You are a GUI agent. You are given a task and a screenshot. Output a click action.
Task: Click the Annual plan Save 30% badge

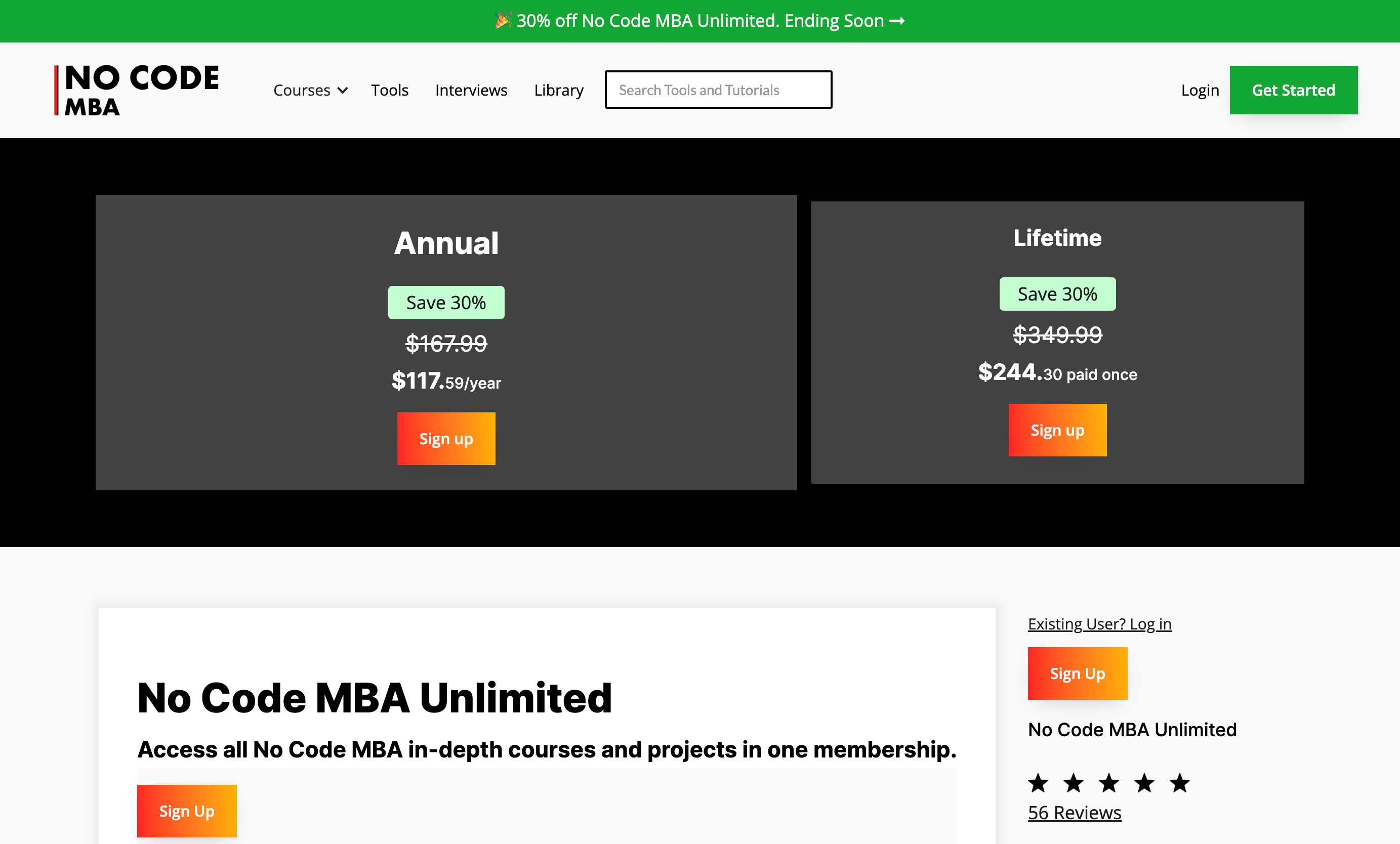[446, 303]
